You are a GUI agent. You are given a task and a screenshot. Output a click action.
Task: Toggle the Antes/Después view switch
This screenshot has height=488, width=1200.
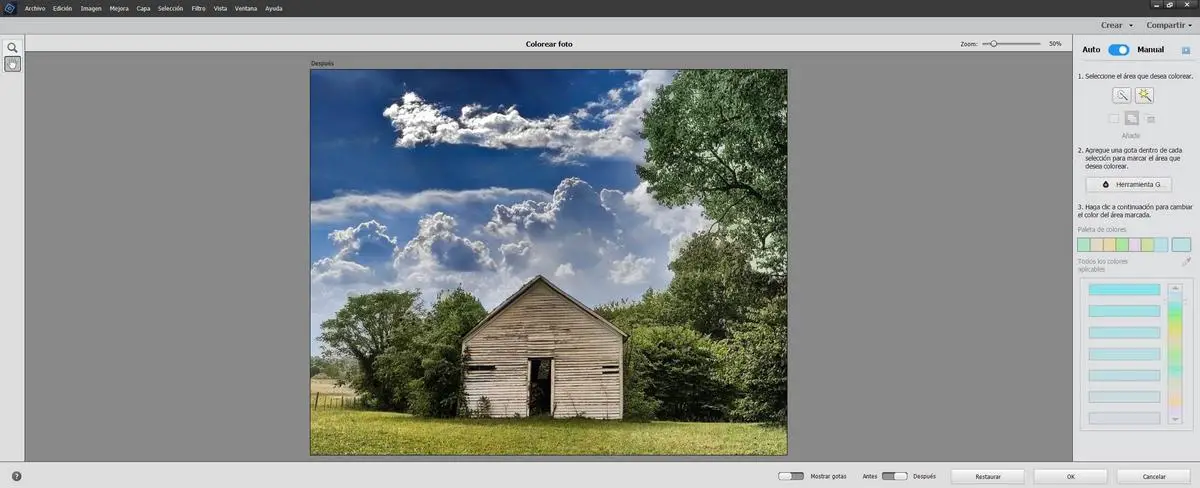point(895,476)
